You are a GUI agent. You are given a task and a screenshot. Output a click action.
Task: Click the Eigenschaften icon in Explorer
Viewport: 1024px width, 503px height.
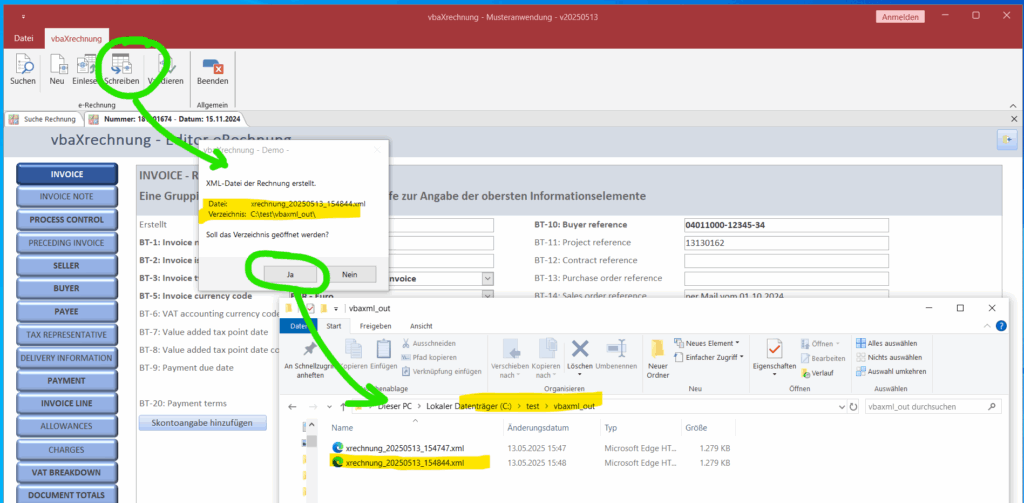775,358
